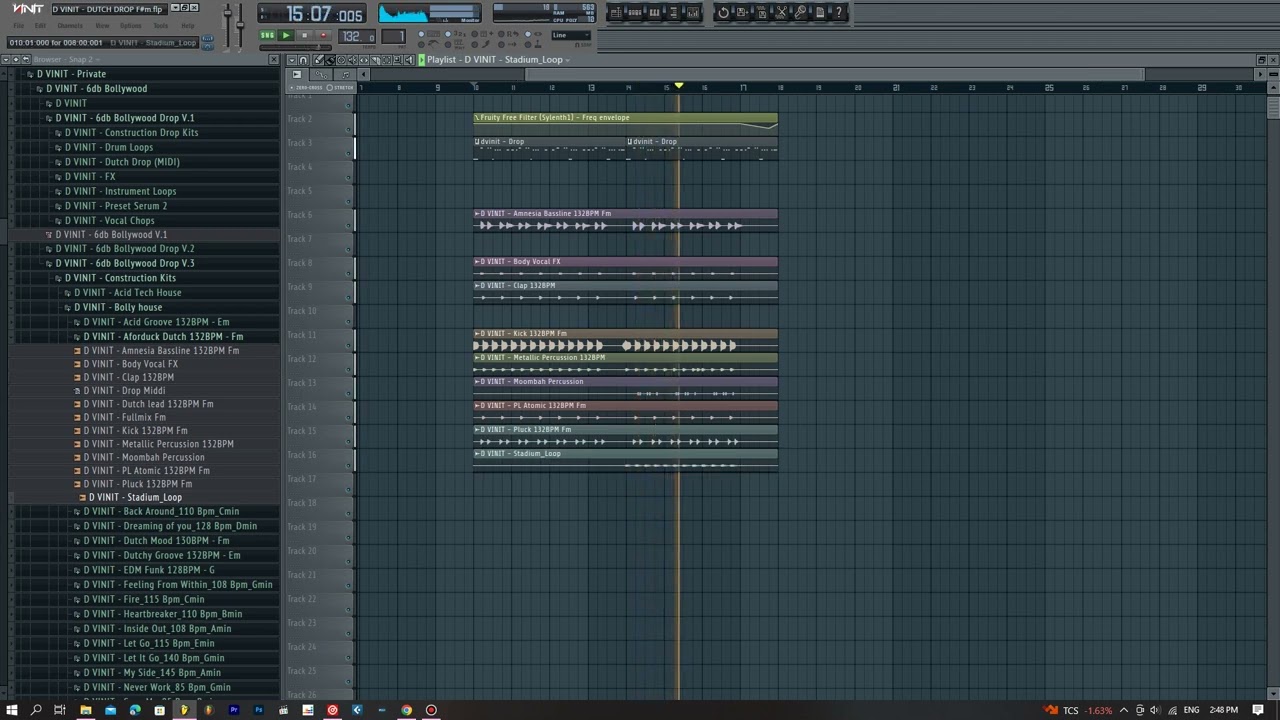Click the master pitch slider
This screenshot has height=720, width=1280.
[x=241, y=25]
